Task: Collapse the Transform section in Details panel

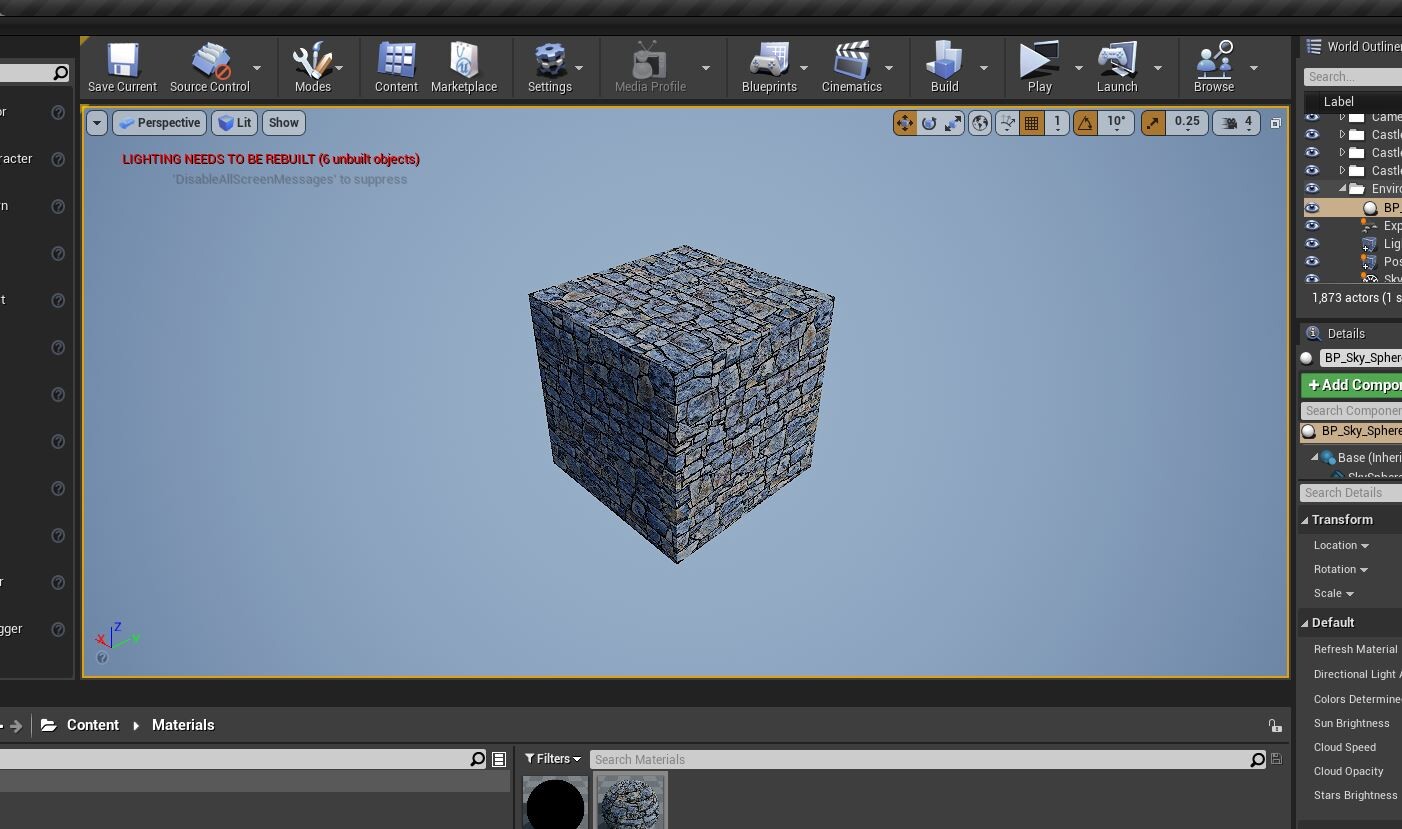Action: coord(1307,519)
